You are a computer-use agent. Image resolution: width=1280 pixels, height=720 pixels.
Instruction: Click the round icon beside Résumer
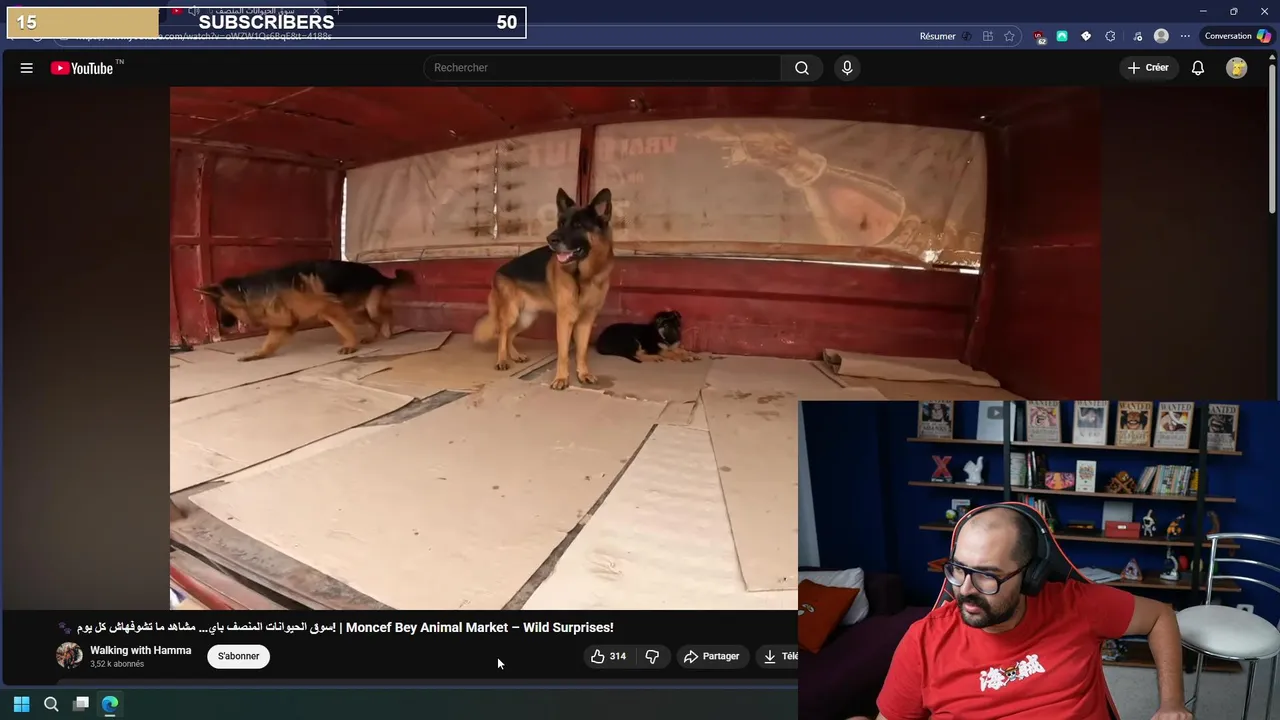click(966, 36)
